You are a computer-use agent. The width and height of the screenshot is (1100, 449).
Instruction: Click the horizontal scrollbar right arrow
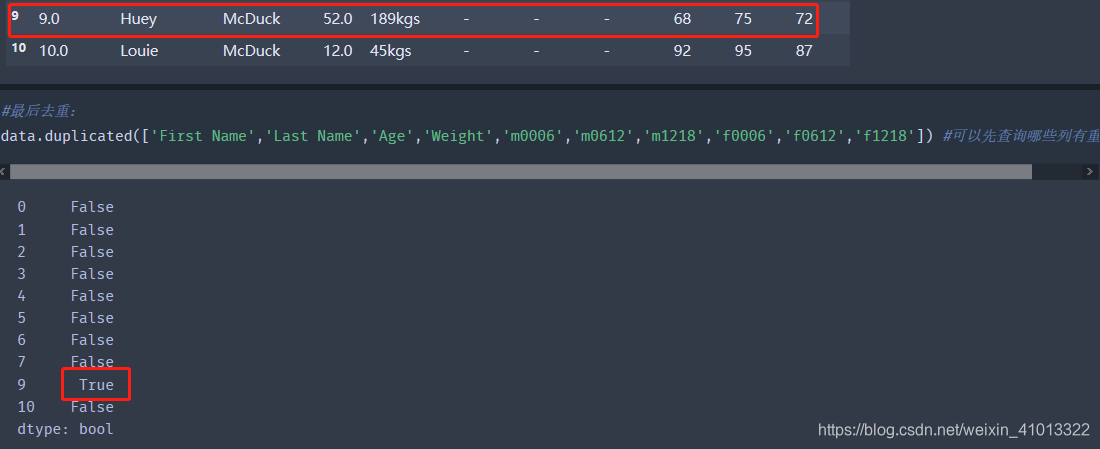[1089, 172]
